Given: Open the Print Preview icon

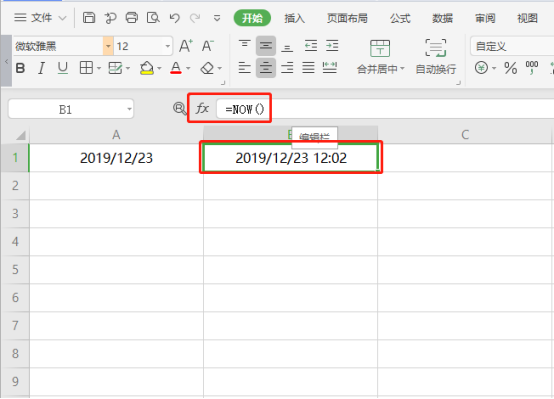Looking at the screenshot, I should pyautogui.click(x=153, y=18).
